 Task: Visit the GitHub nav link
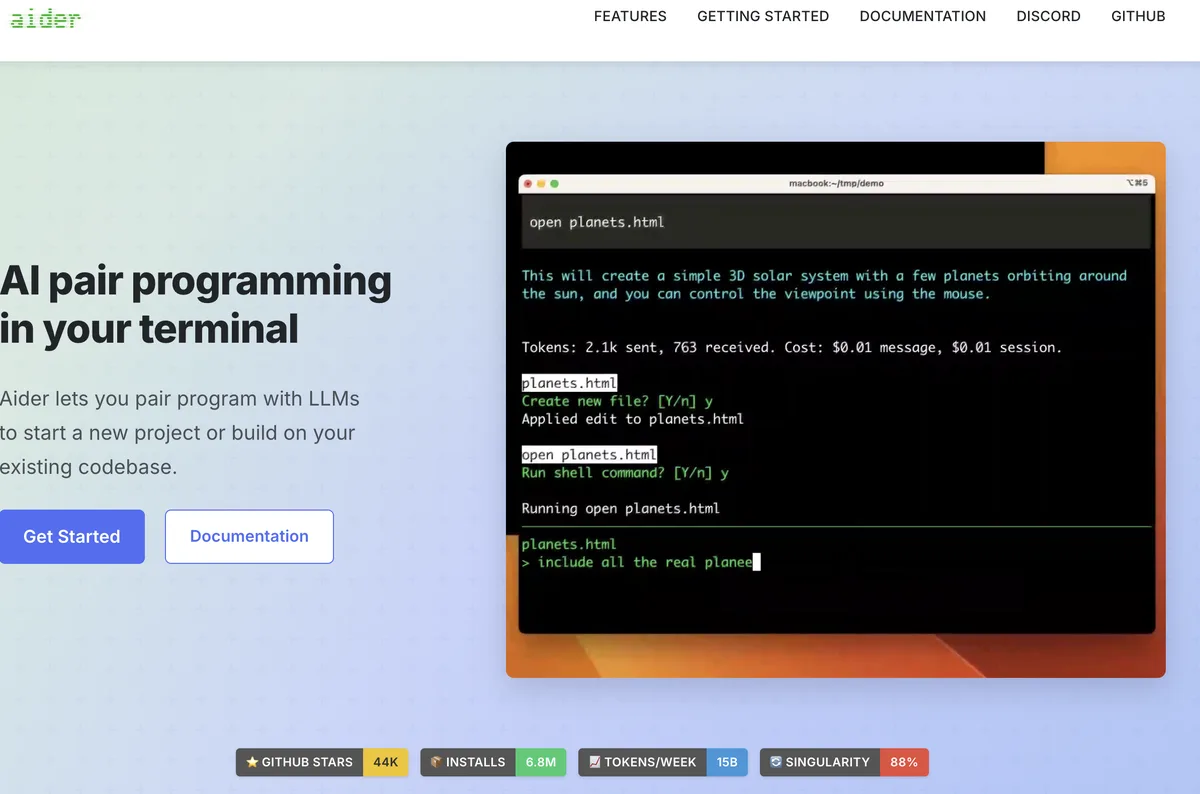[1138, 16]
